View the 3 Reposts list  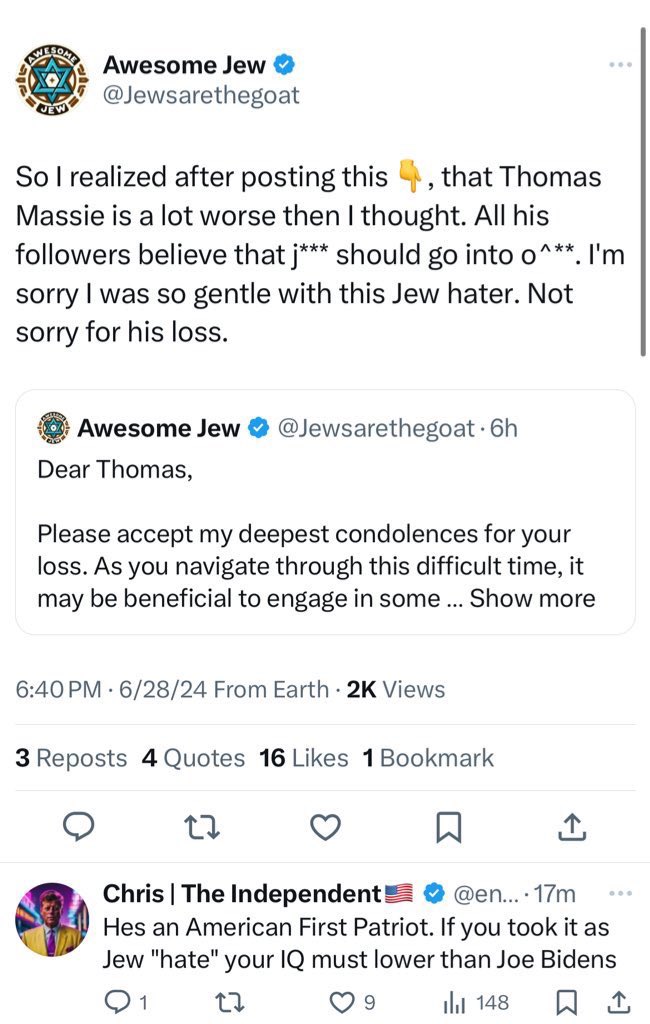(71, 758)
